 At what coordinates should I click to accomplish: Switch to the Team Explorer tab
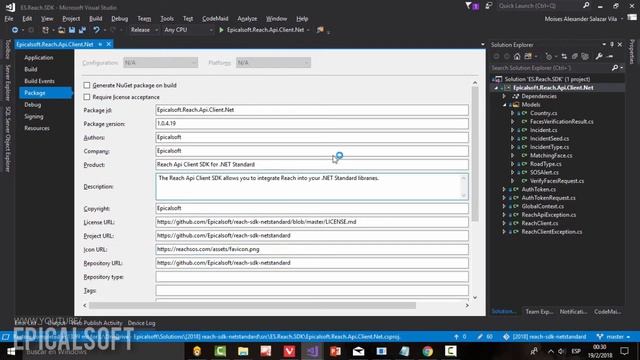pyautogui.click(x=539, y=311)
